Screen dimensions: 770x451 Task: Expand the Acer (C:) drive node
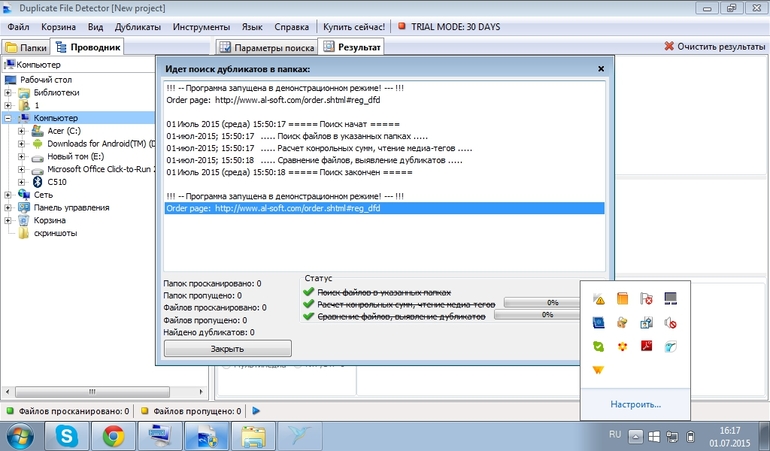coord(22,131)
